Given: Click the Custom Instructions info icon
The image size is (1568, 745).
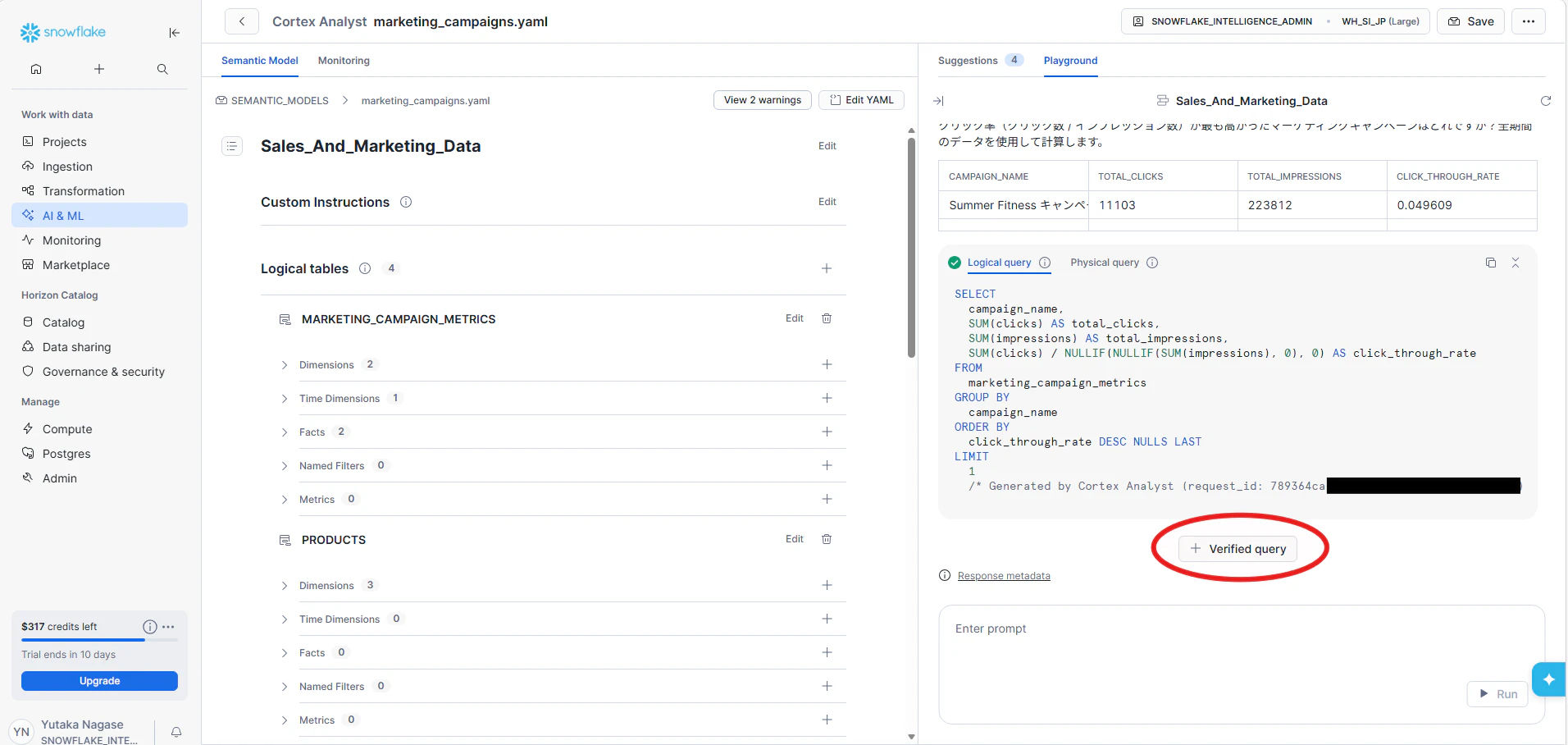Looking at the screenshot, I should (x=406, y=202).
